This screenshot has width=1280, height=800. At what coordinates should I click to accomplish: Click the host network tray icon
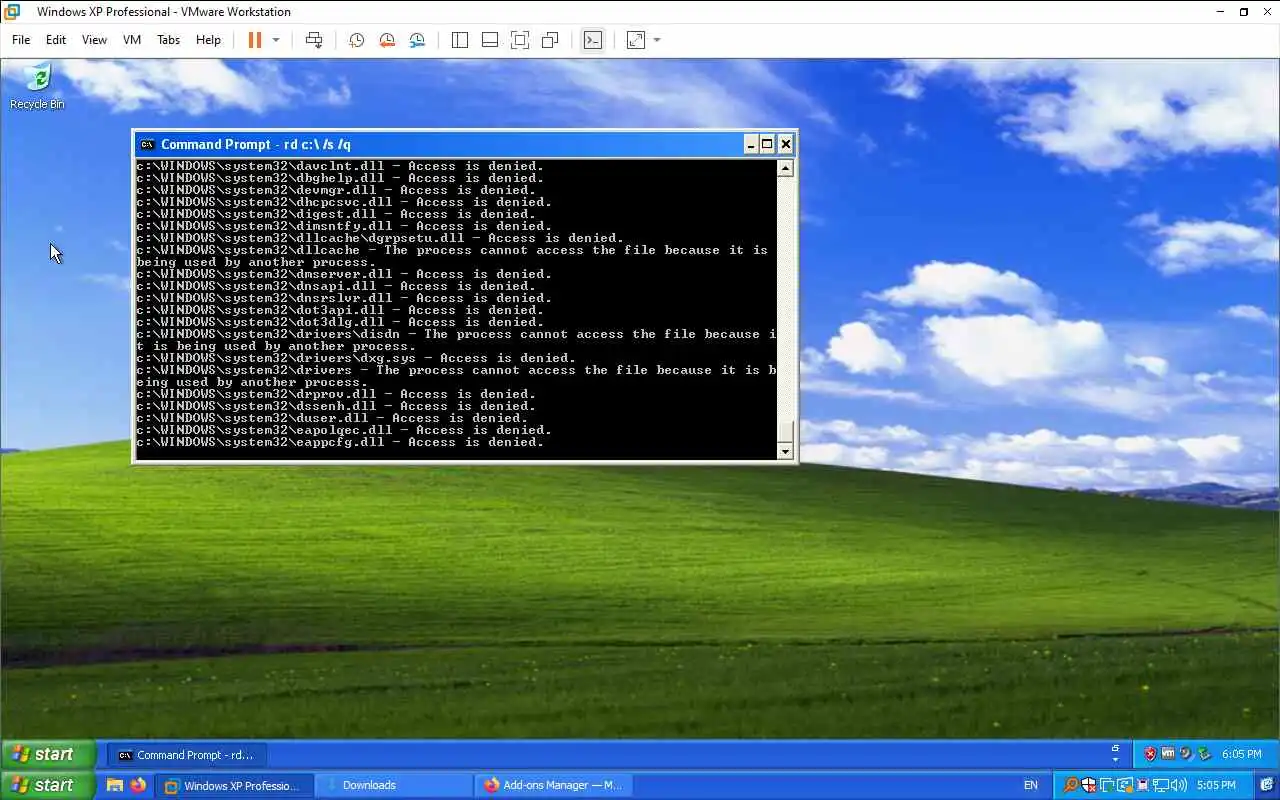pyautogui.click(x=1161, y=785)
